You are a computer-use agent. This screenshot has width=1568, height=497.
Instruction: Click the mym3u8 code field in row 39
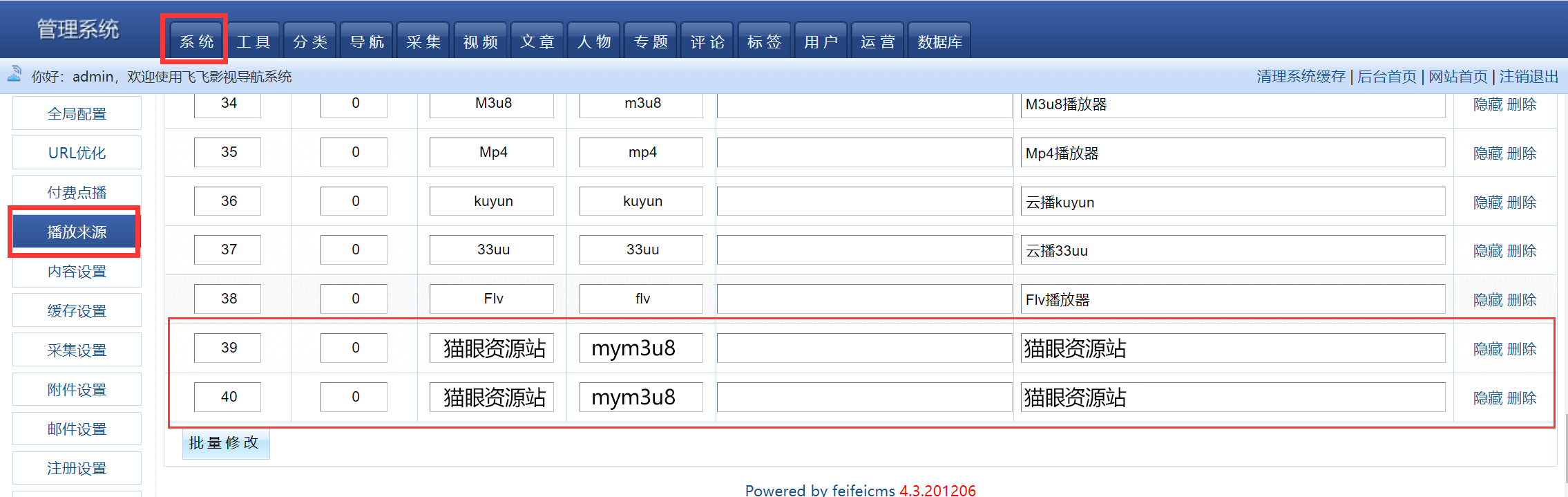click(641, 348)
